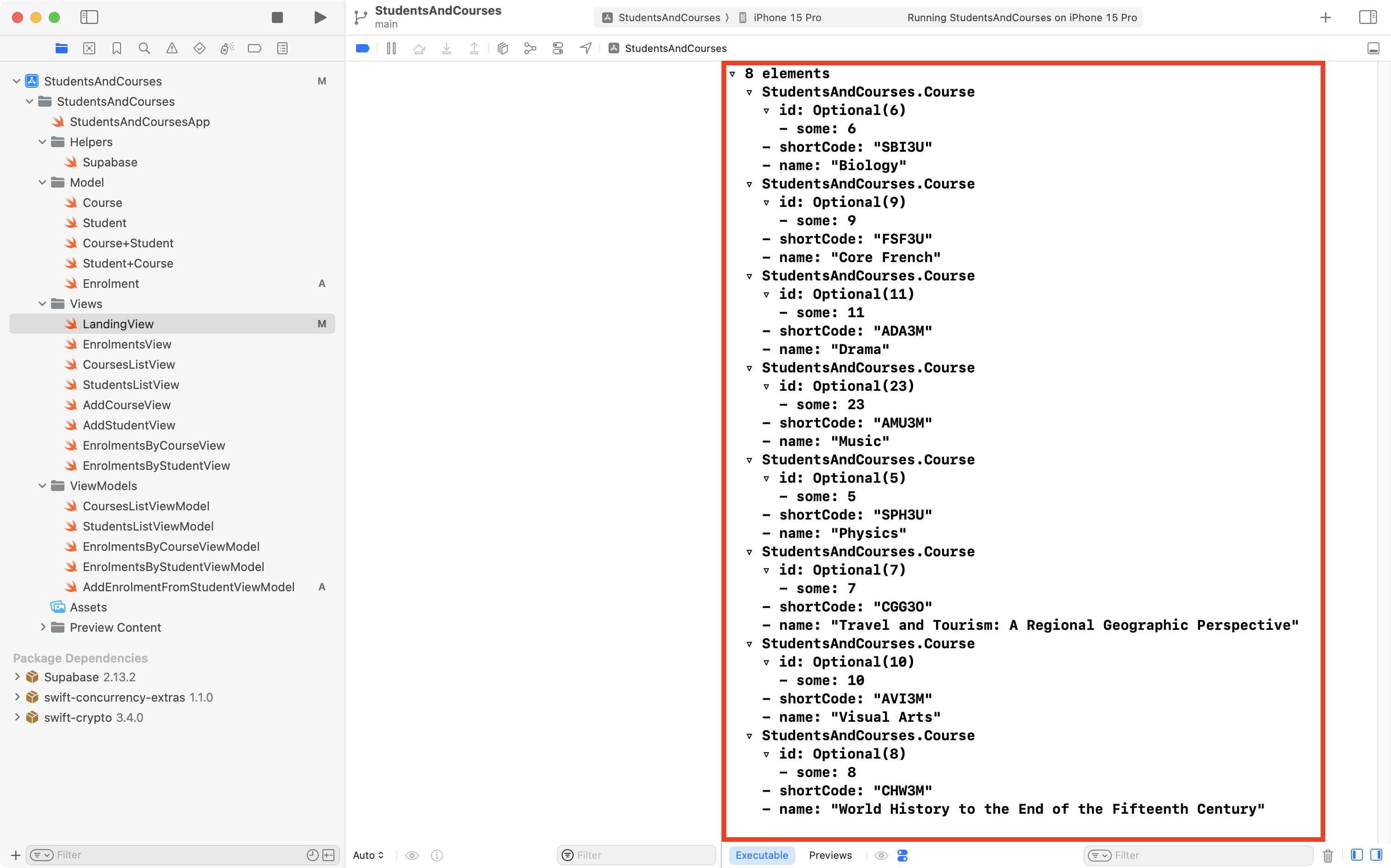The height and width of the screenshot is (868, 1391).
Task: Click the Pause program execution icon
Action: coord(391,48)
